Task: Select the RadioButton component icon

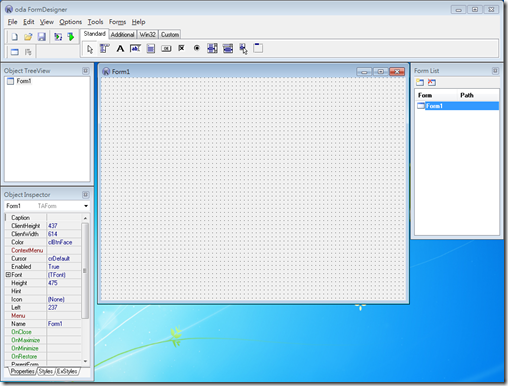Action: click(197, 49)
